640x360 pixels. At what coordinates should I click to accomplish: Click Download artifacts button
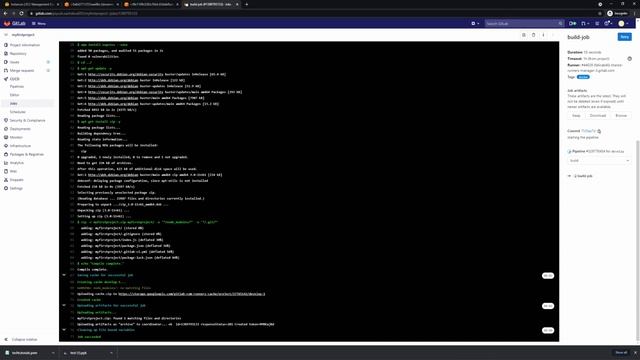click(598, 116)
